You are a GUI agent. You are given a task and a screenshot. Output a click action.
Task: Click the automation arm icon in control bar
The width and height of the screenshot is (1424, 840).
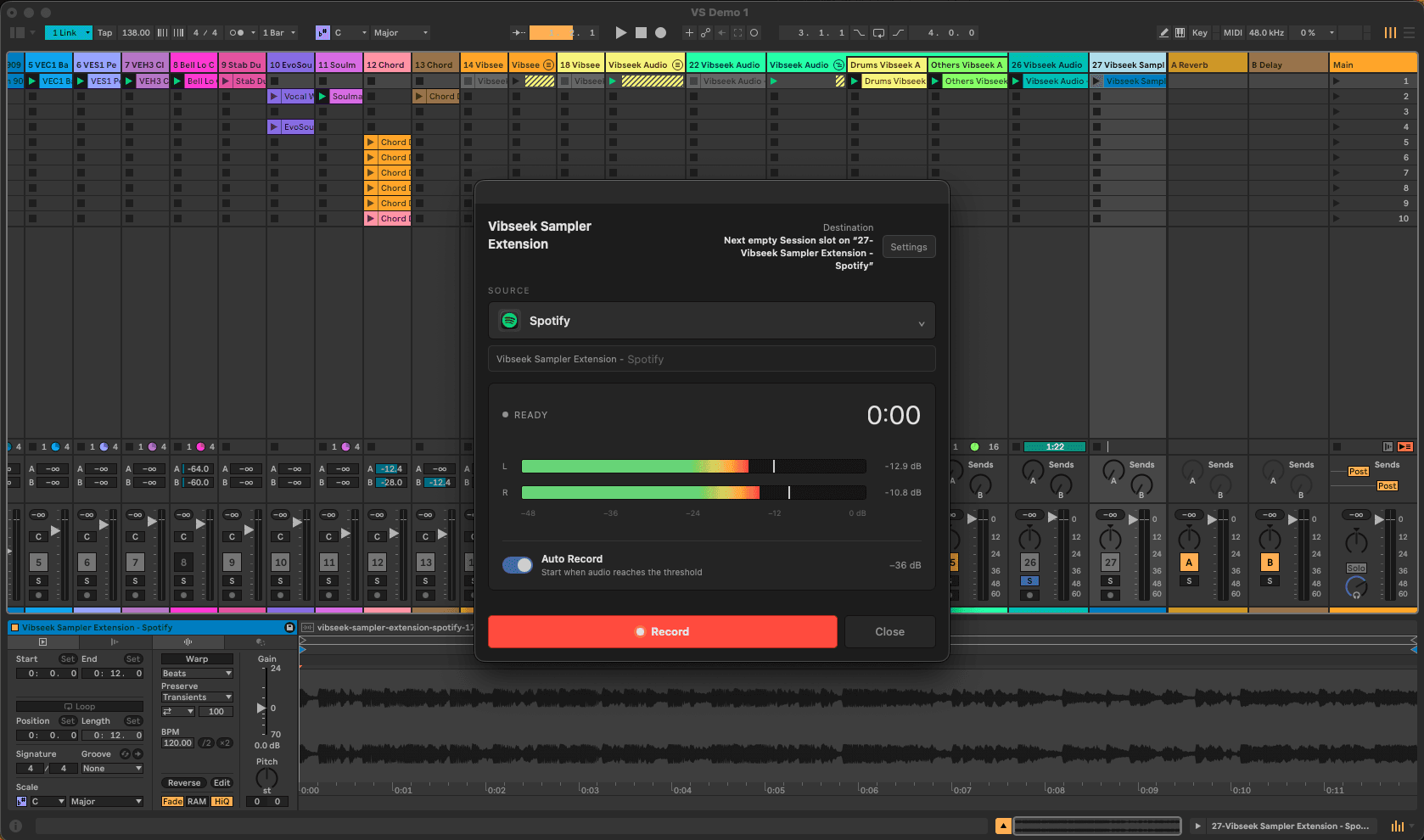coord(705,32)
